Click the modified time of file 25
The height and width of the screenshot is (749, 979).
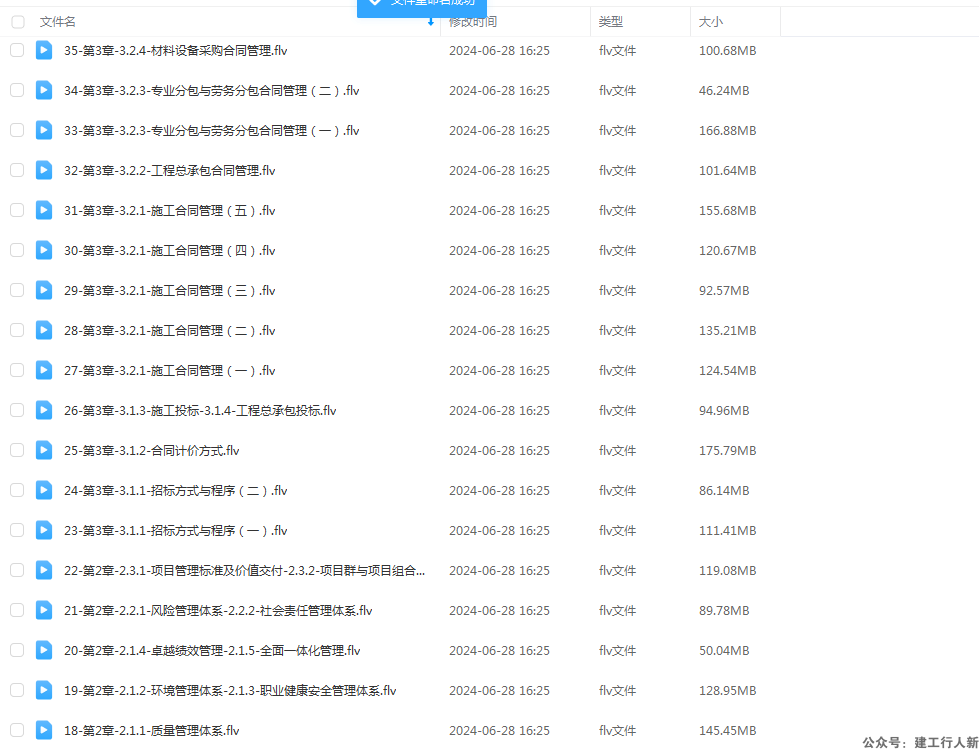(499, 450)
